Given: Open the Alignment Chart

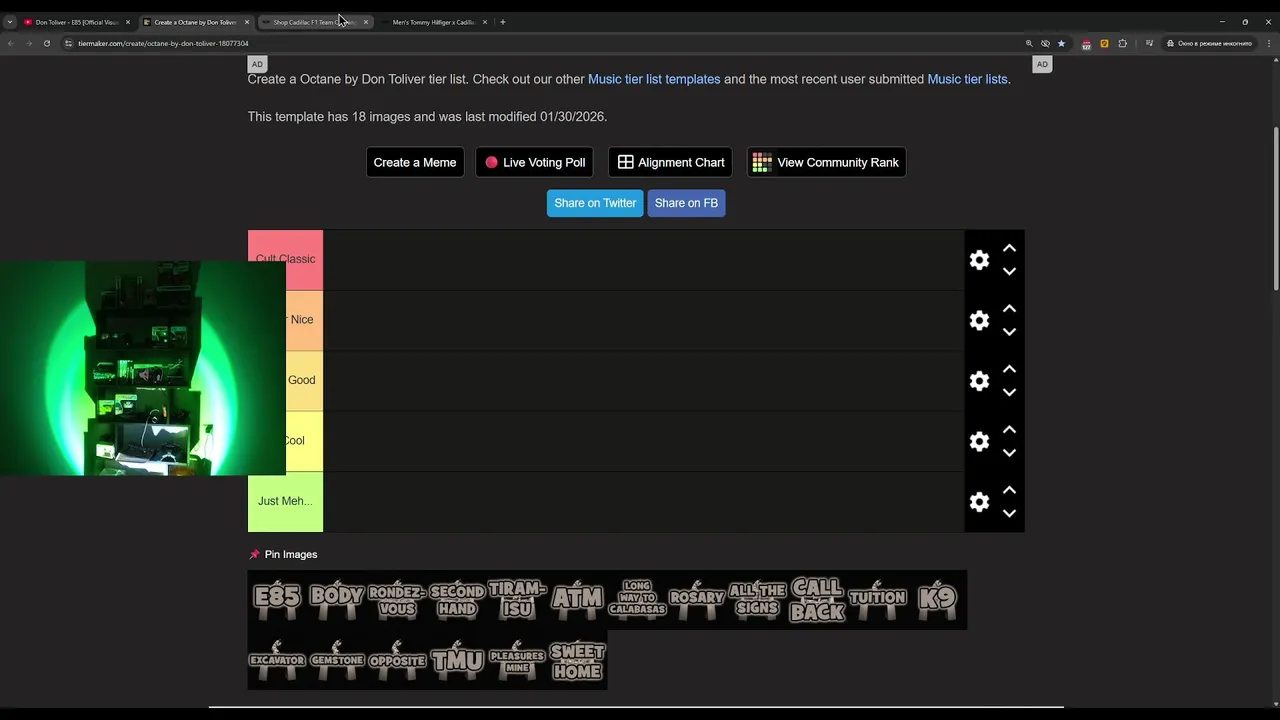Looking at the screenshot, I should 670,162.
